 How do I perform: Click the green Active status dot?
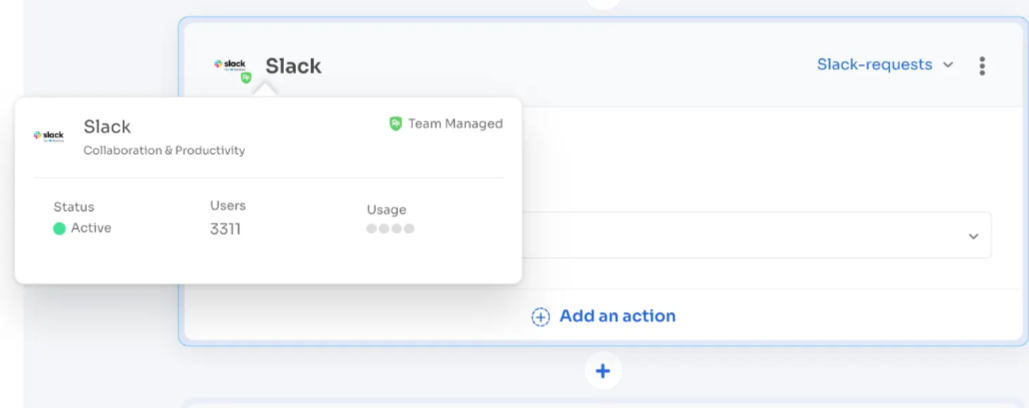tap(59, 228)
